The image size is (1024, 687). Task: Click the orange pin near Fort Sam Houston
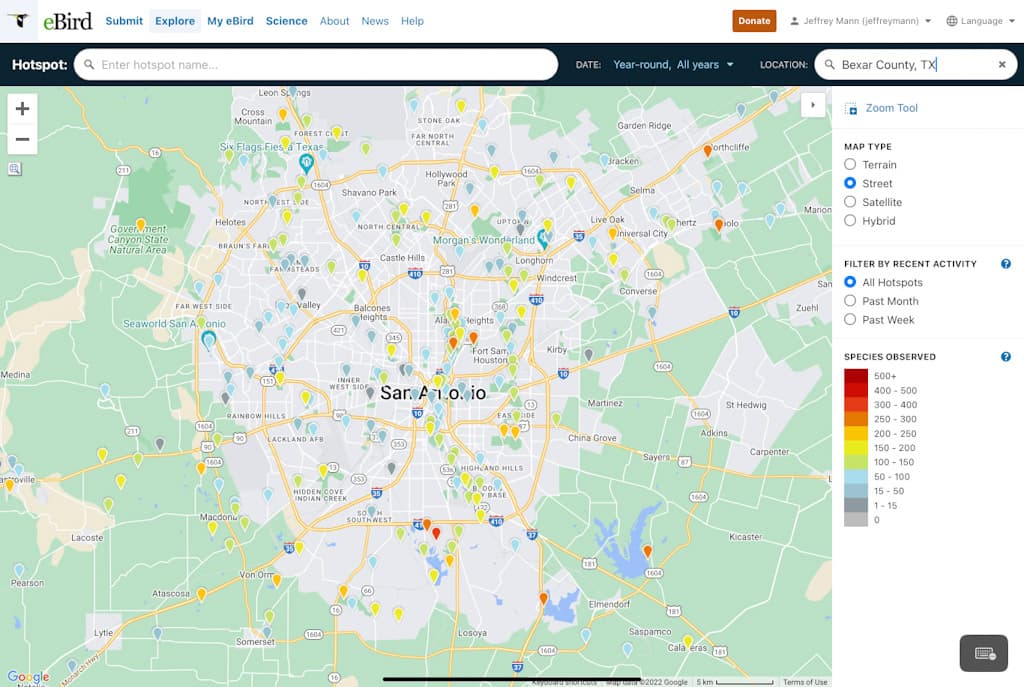click(473, 338)
